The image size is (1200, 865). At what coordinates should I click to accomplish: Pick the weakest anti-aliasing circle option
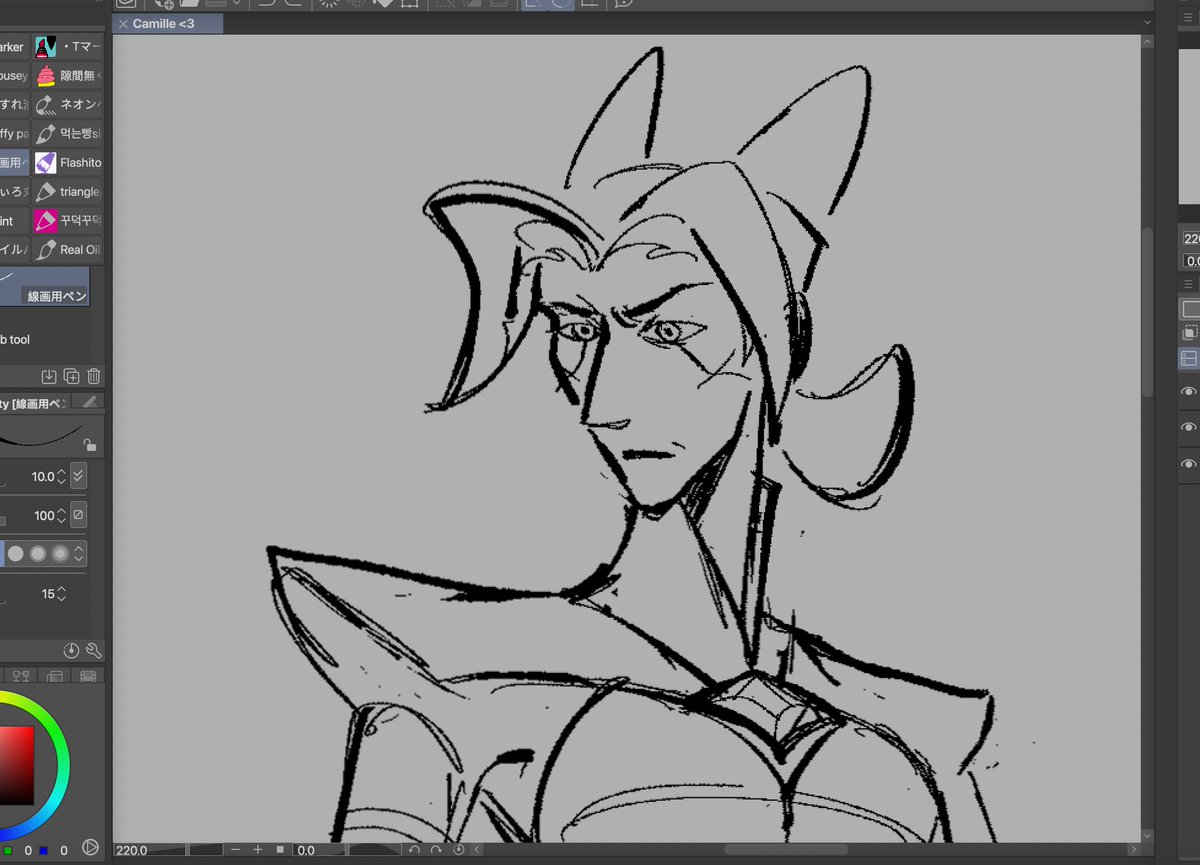tap(16, 553)
